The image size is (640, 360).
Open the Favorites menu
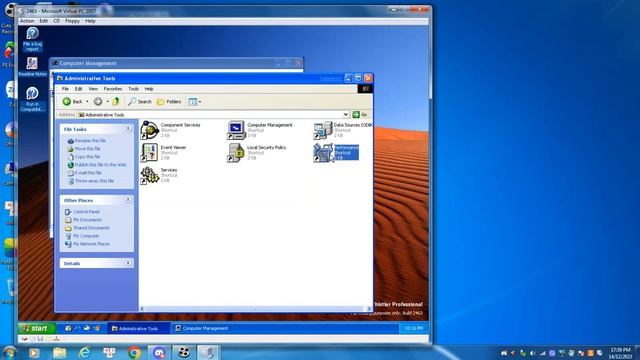pyautogui.click(x=113, y=89)
